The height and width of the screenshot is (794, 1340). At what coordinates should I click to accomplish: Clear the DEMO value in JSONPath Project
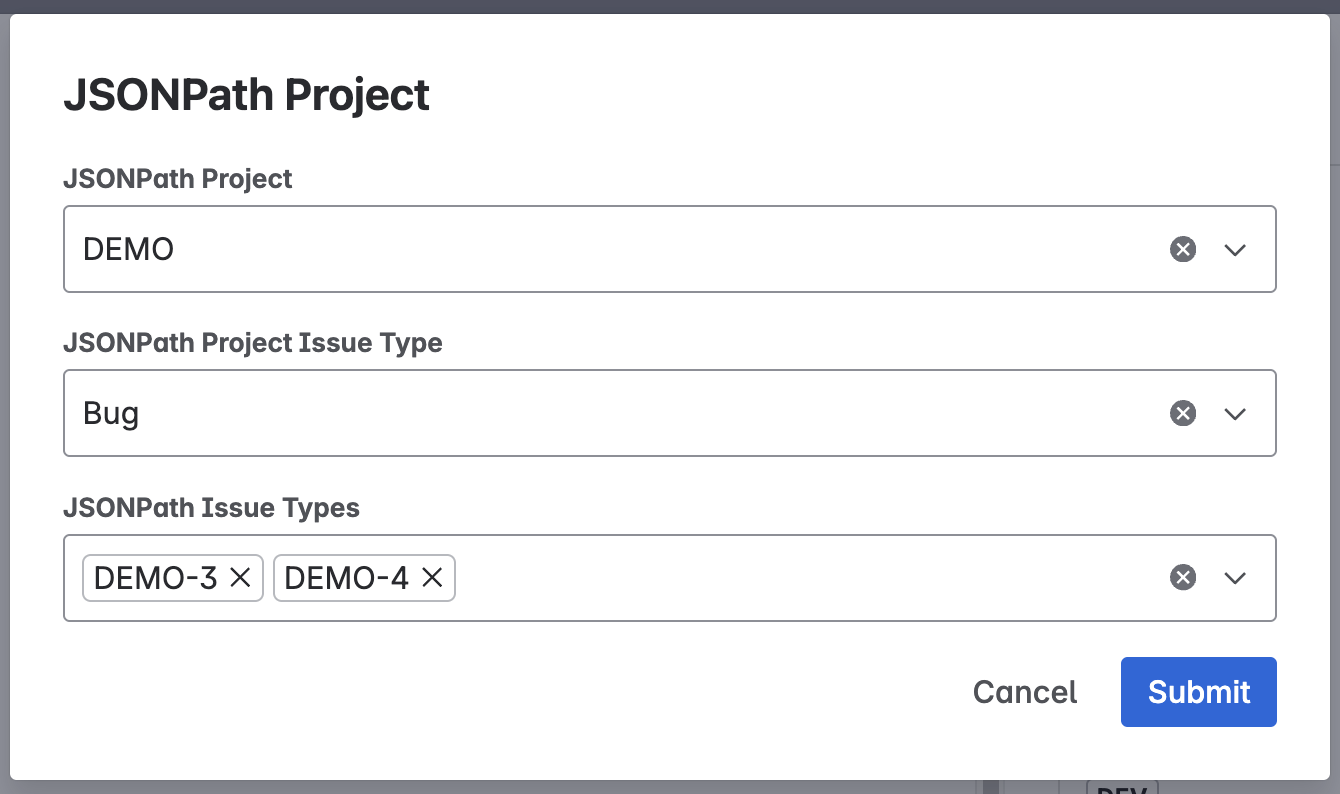[1183, 250]
